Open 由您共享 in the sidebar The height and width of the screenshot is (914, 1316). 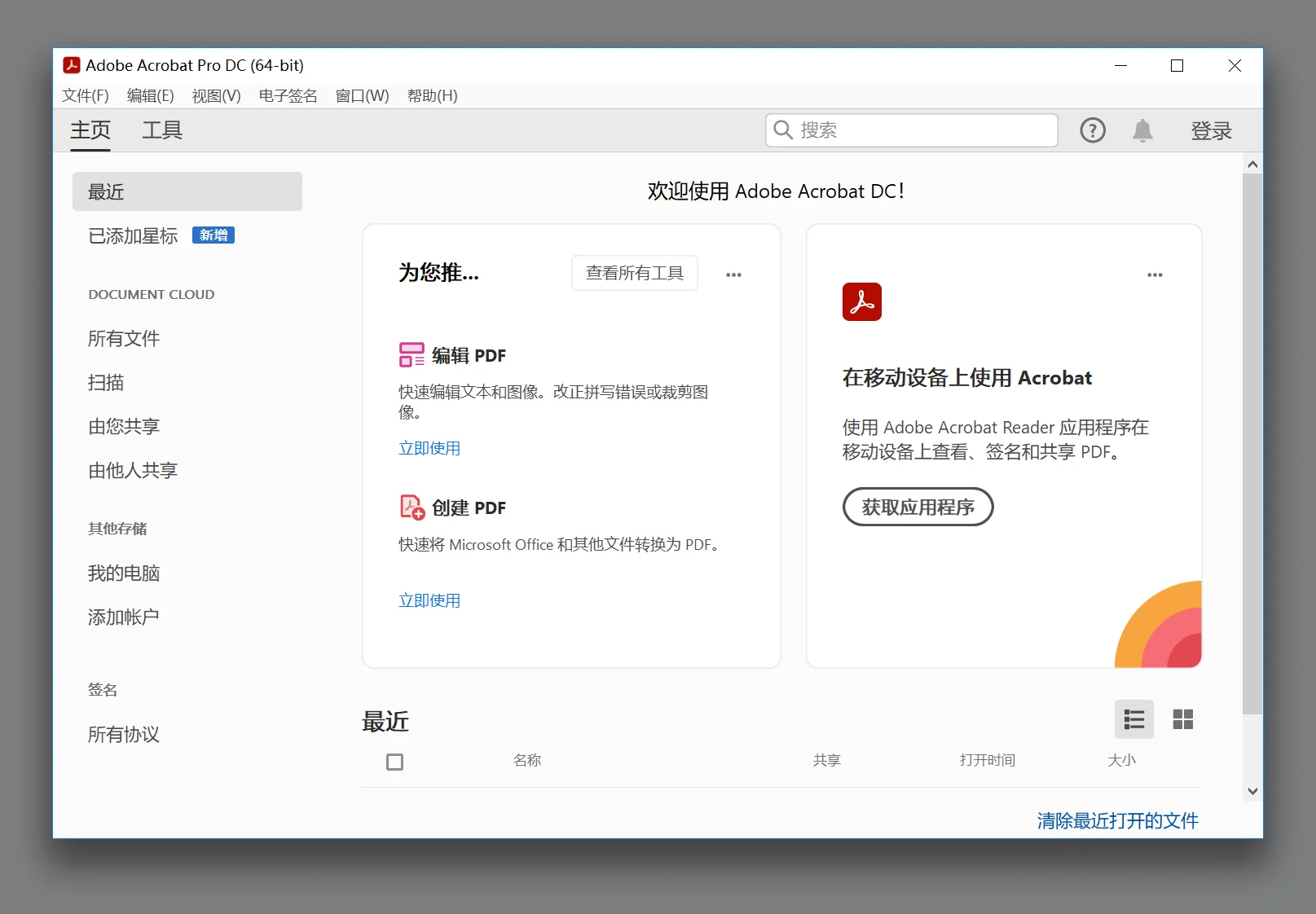[x=124, y=427]
